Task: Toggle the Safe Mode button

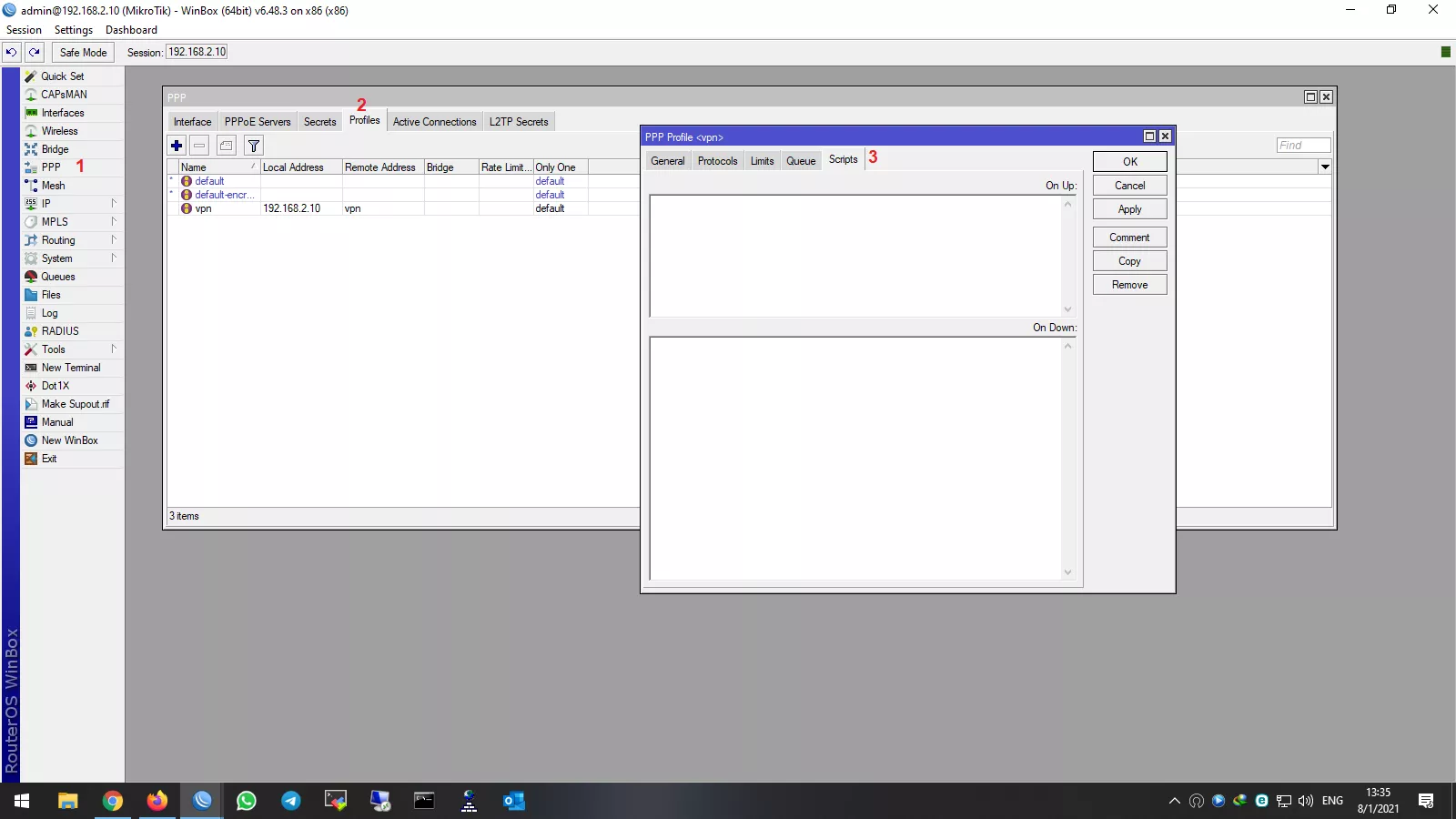Action: [83, 52]
